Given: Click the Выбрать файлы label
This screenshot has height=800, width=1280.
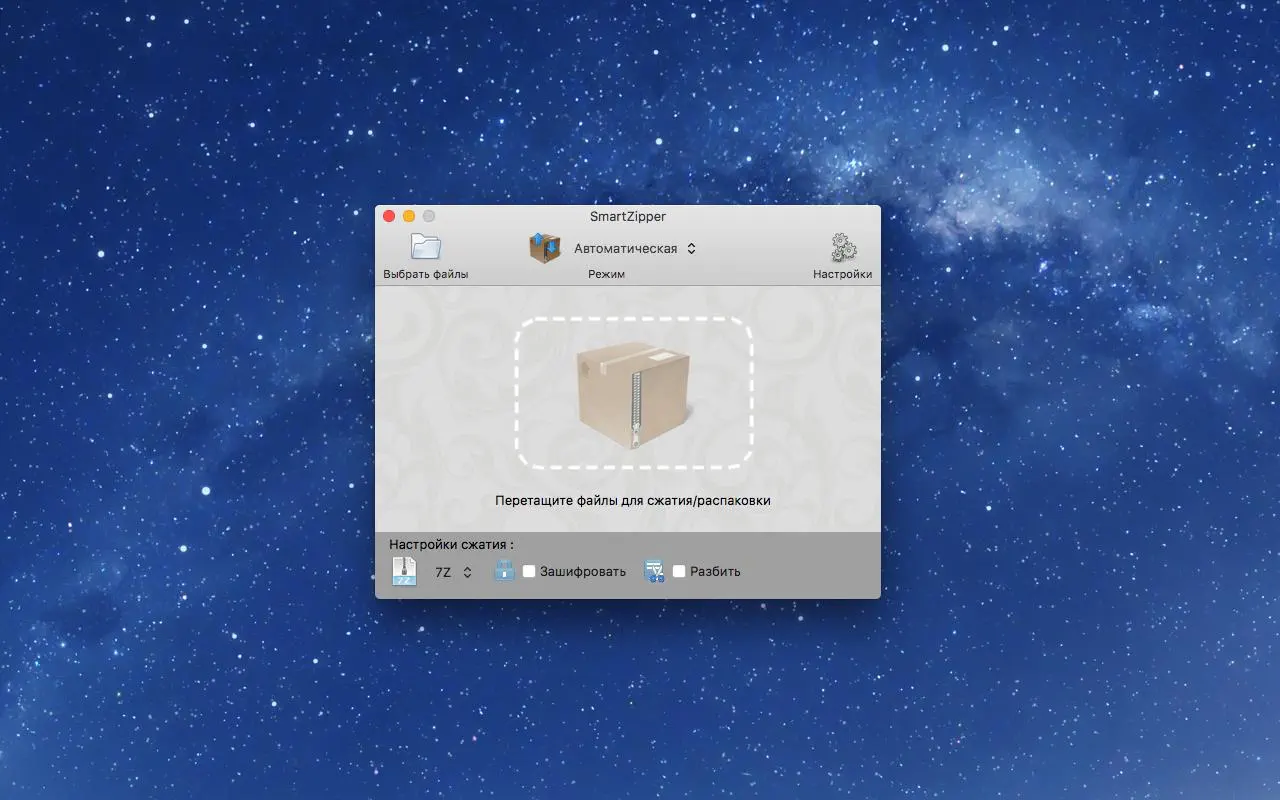Looking at the screenshot, I should click(x=425, y=274).
